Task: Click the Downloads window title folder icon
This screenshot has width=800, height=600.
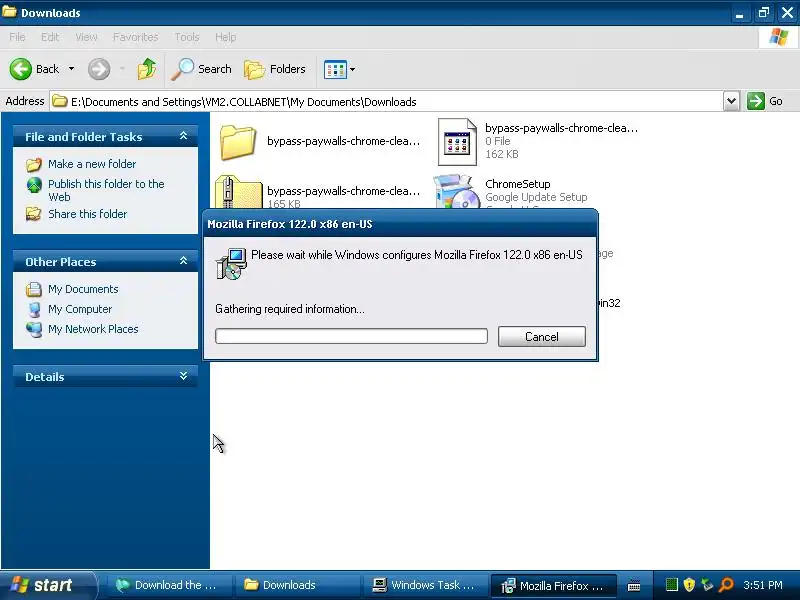Action: (x=9, y=11)
